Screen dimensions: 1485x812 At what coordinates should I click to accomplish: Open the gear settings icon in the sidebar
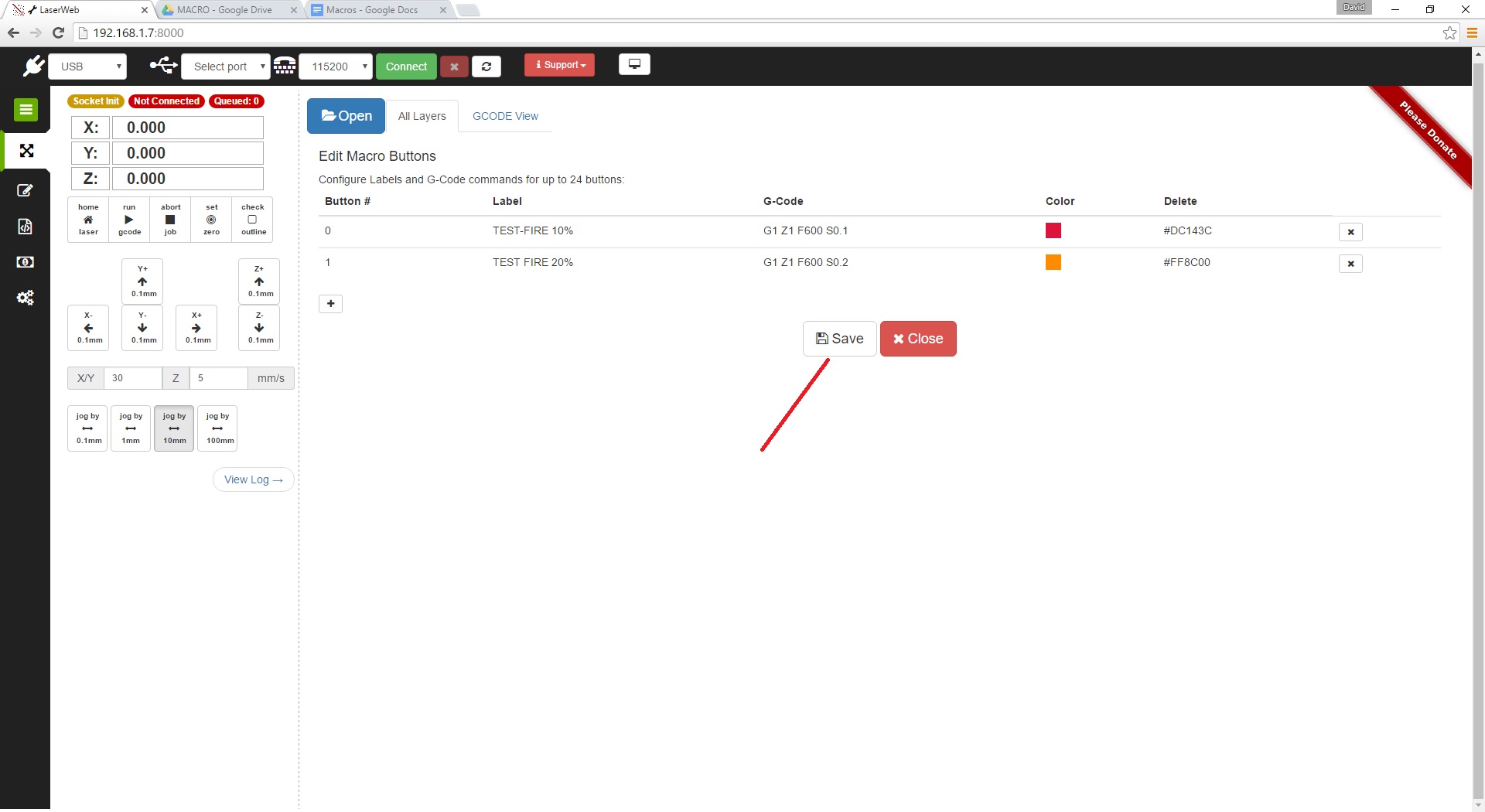(26, 298)
